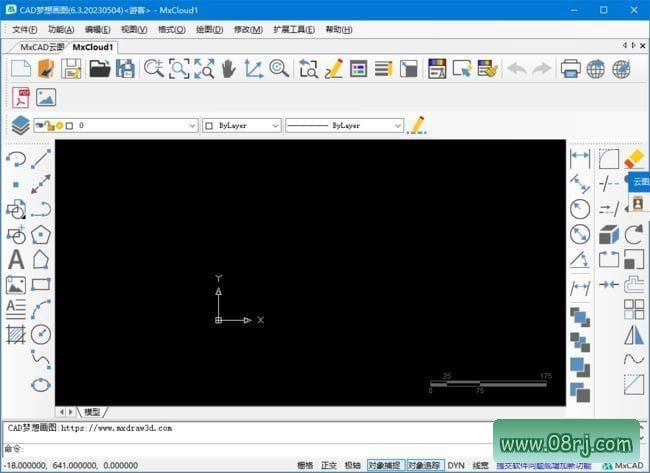The height and width of the screenshot is (473, 650).
Task: Switch to the MxCAD云图 tab
Action: click(42, 47)
